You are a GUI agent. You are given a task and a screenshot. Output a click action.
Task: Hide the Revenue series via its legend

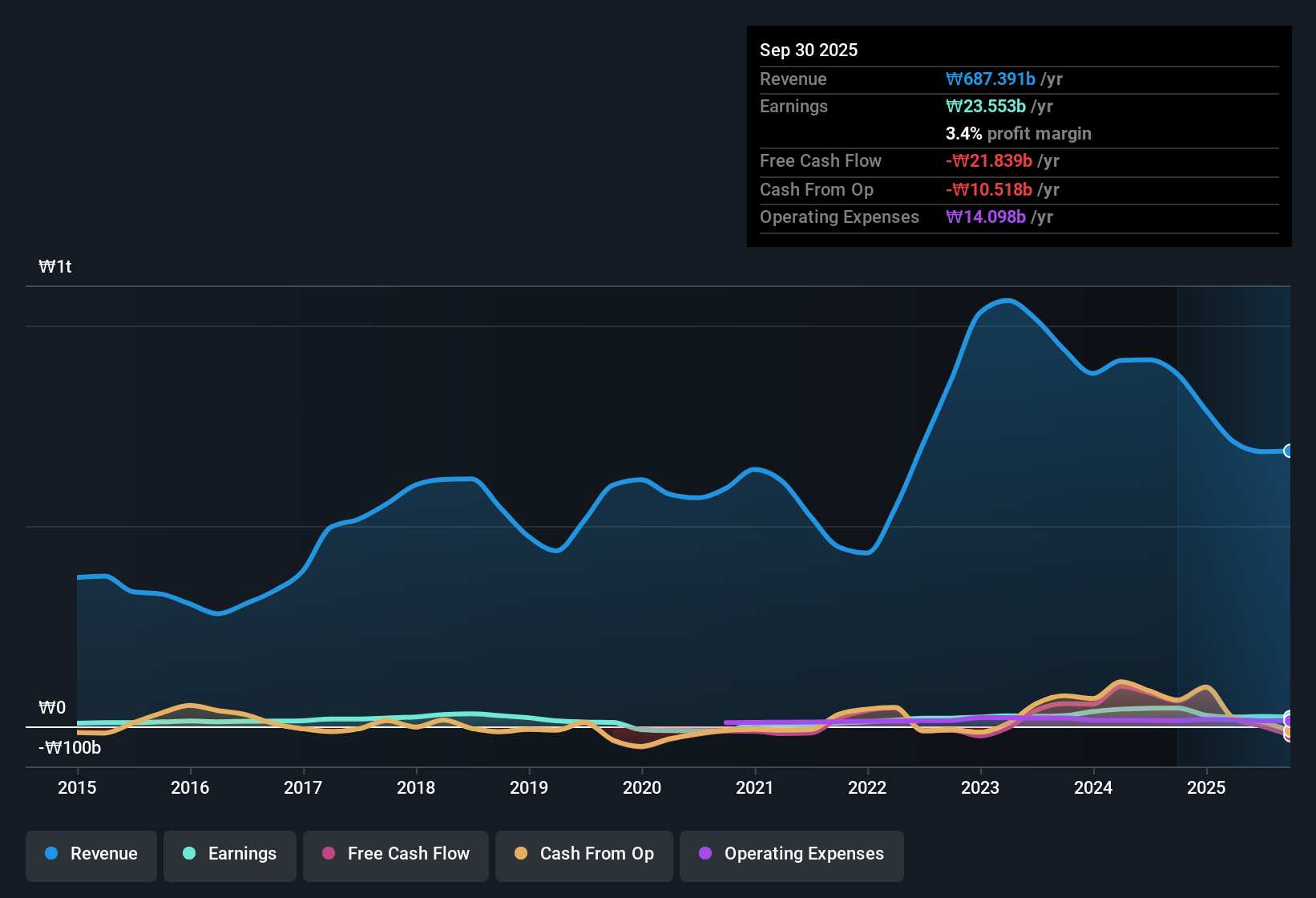click(91, 854)
